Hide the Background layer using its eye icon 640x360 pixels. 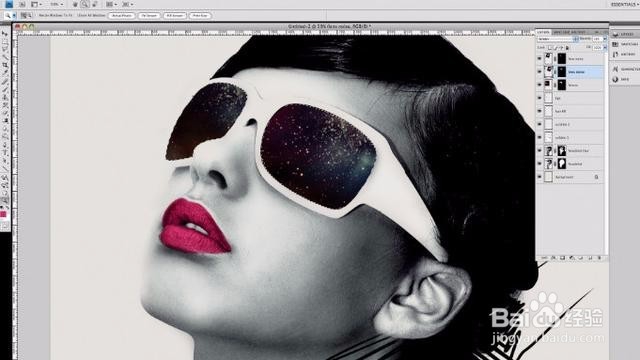coord(540,177)
